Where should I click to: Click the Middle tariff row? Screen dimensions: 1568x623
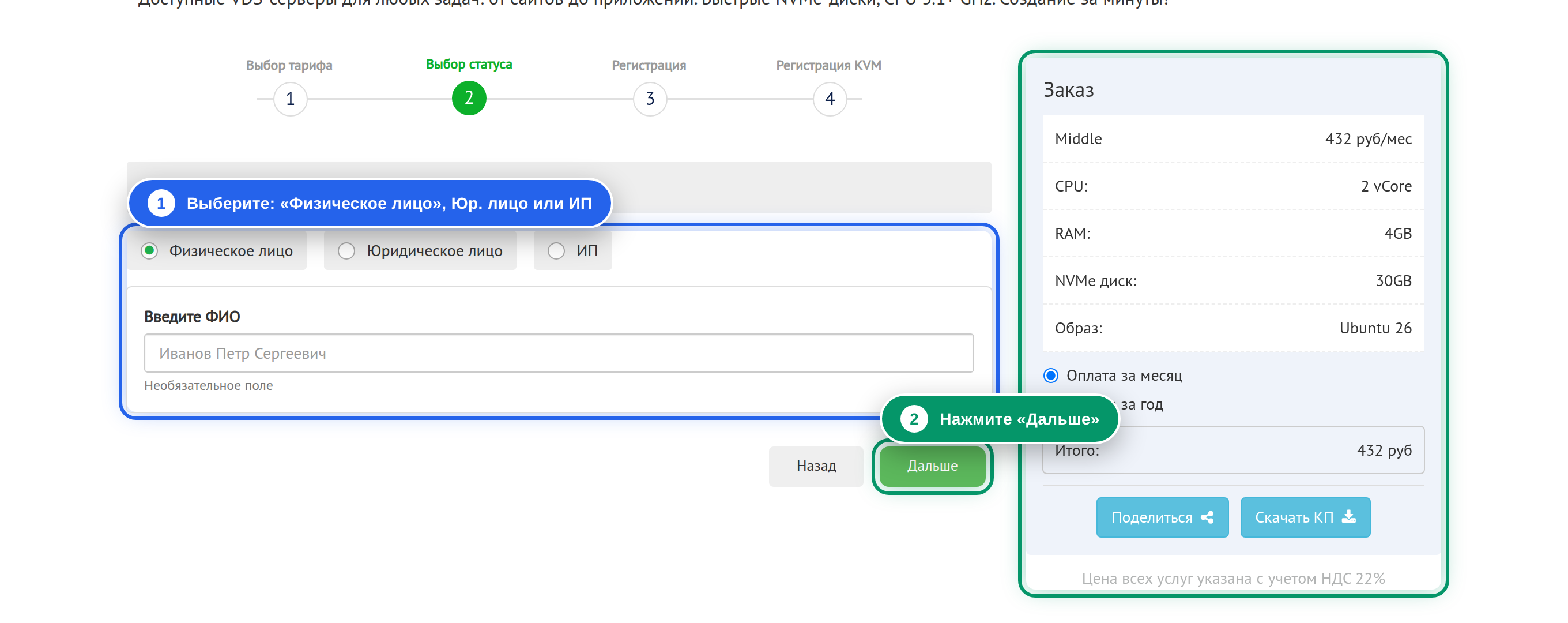coord(1232,139)
